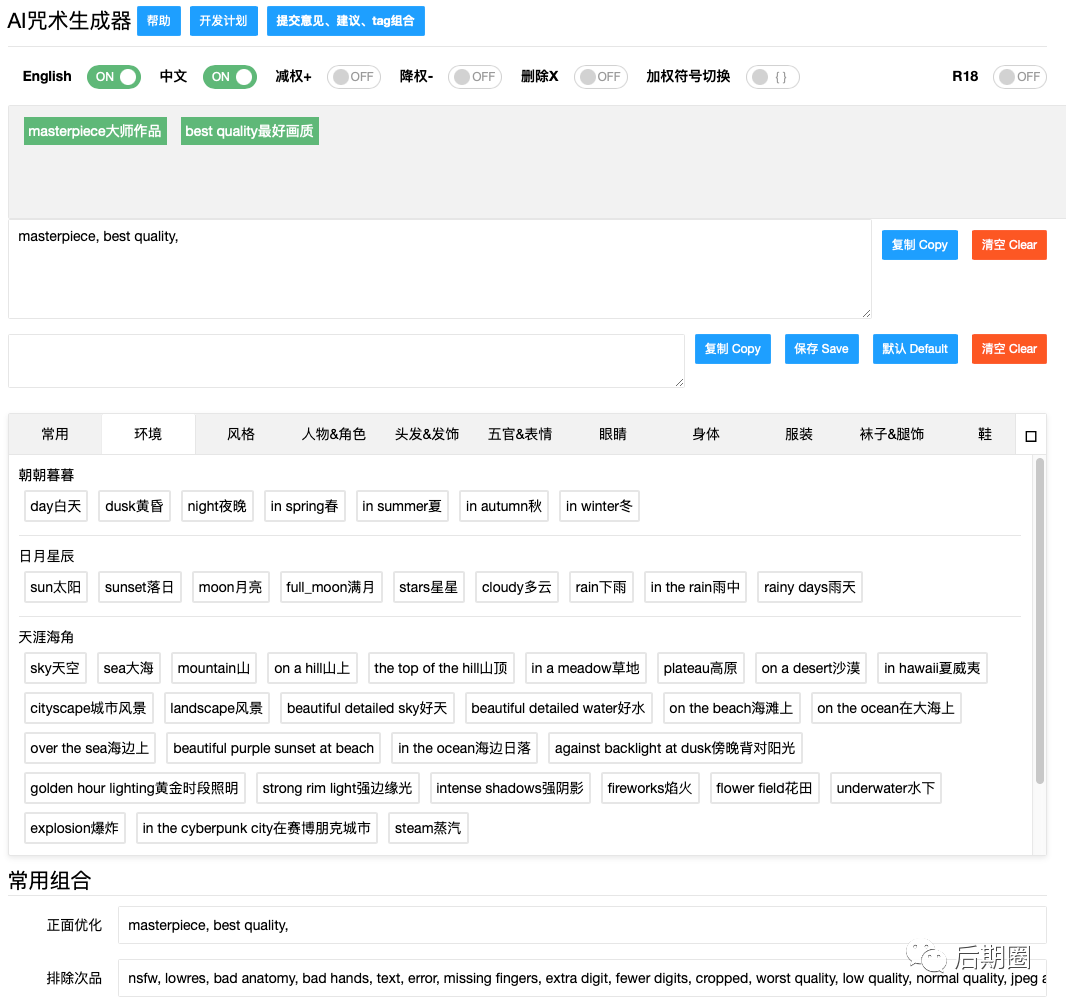This screenshot has height=1004, width=1066.
Task: Add the golden hour lighting黄金时段照明 tag
Action: (x=135, y=789)
